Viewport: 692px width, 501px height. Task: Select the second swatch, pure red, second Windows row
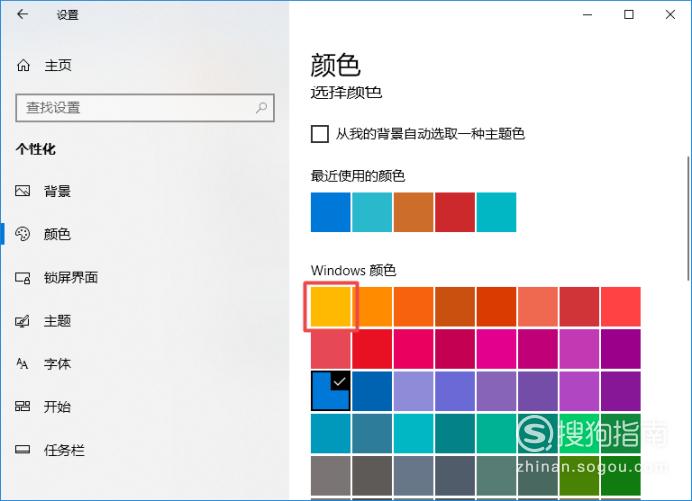(372, 349)
